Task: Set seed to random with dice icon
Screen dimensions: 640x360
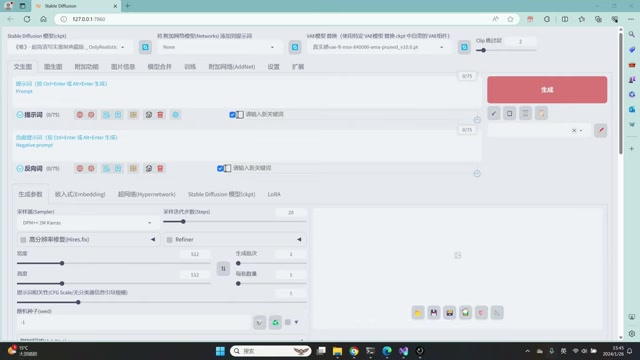Action: [259, 322]
